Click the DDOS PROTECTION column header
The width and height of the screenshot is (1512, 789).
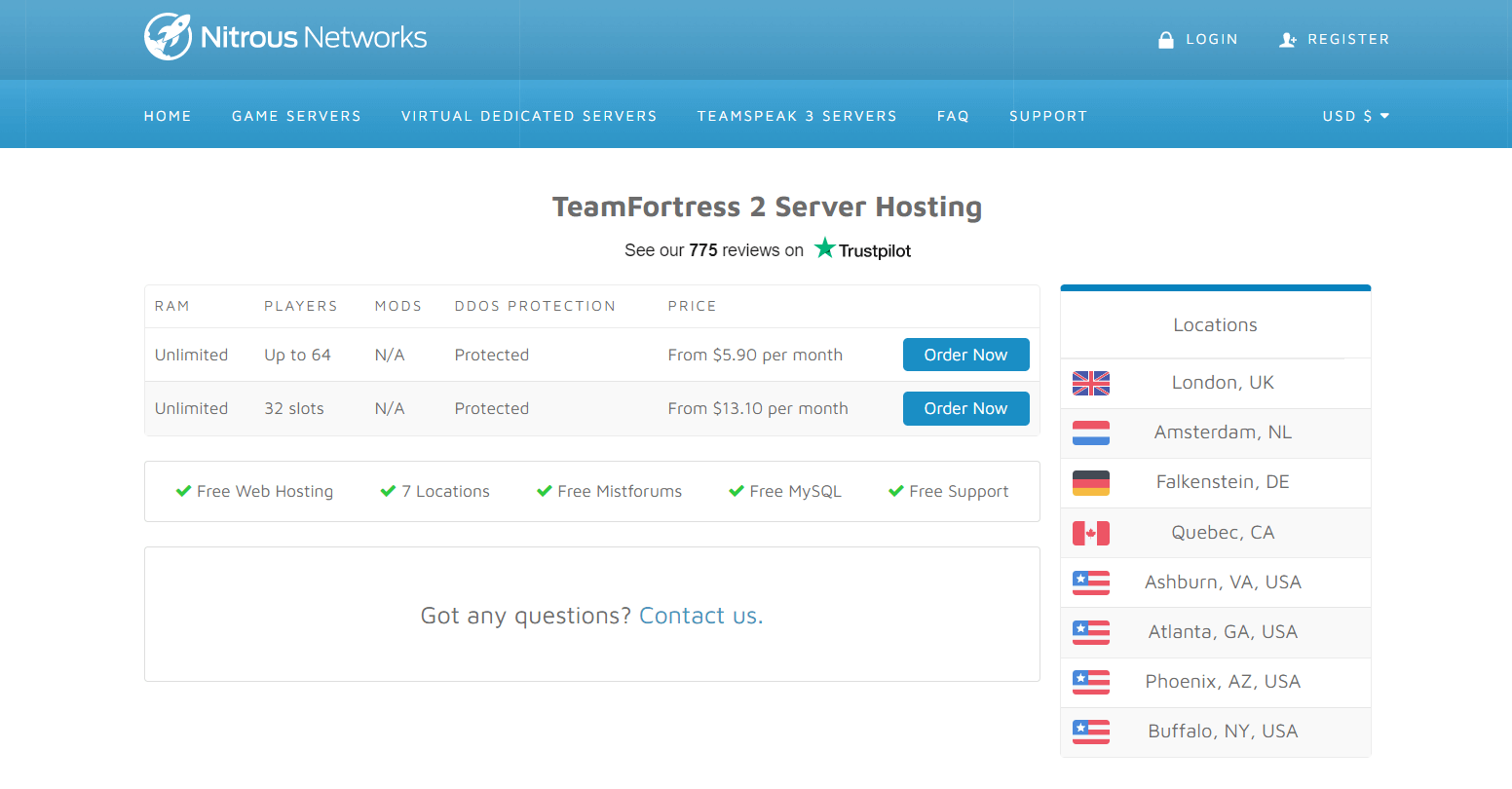535,306
